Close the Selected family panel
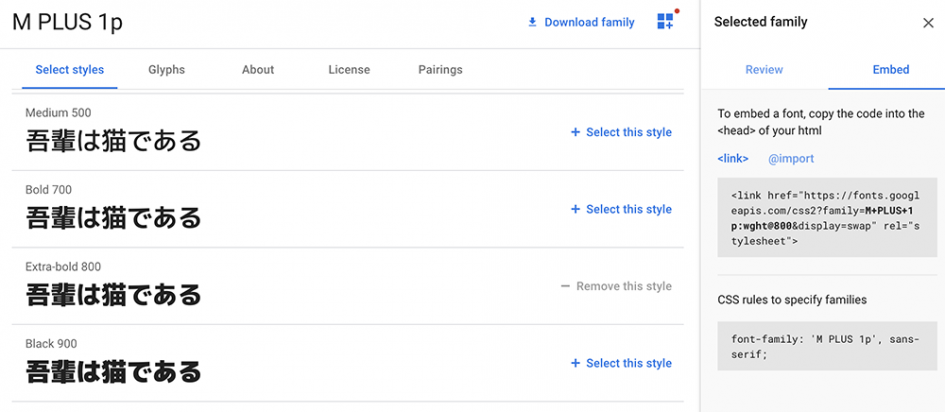The image size is (945, 412). (928, 23)
